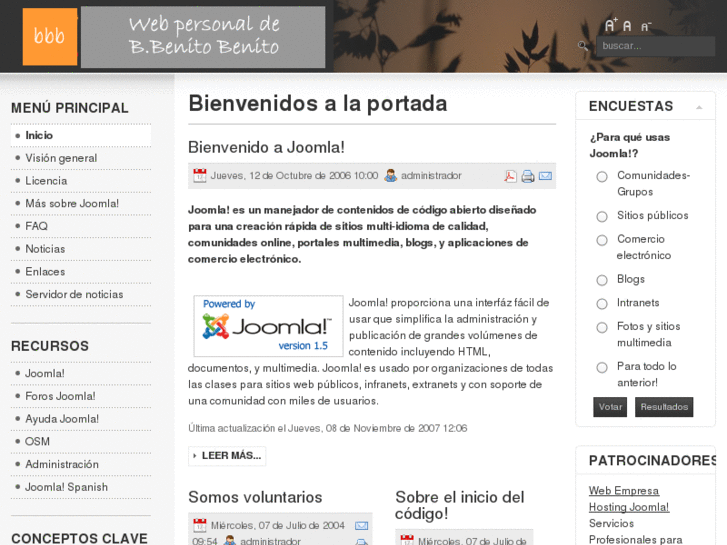
Task: Click the administrador user icon in first article
Action: pos(390,175)
